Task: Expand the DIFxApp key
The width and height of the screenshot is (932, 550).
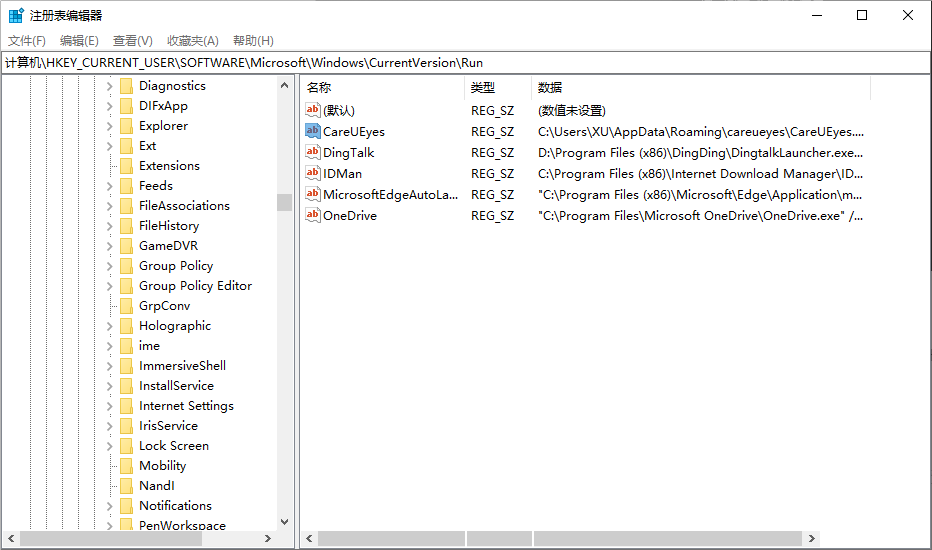Action: [x=109, y=106]
